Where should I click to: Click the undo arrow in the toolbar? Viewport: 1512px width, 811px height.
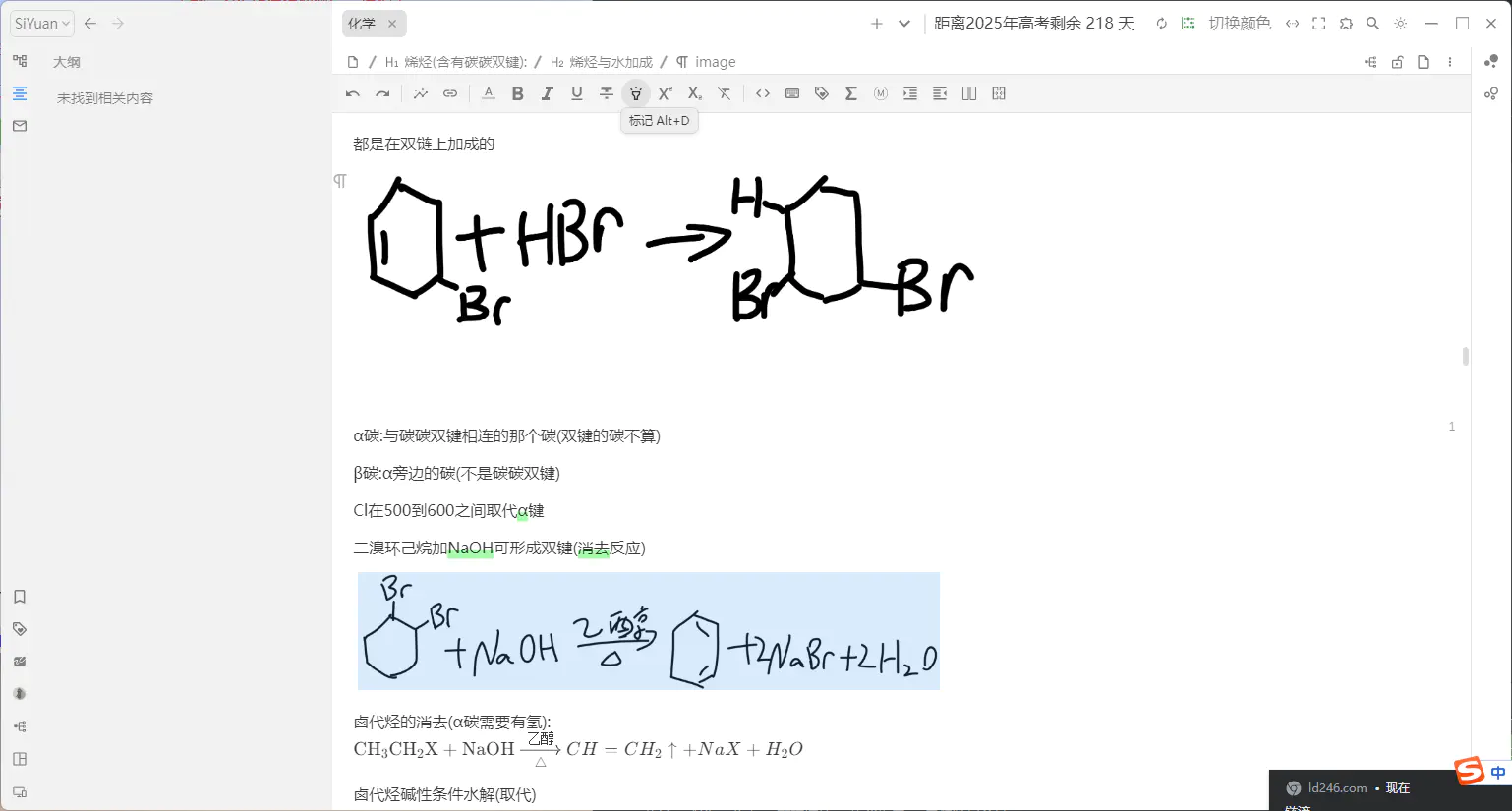click(x=353, y=93)
